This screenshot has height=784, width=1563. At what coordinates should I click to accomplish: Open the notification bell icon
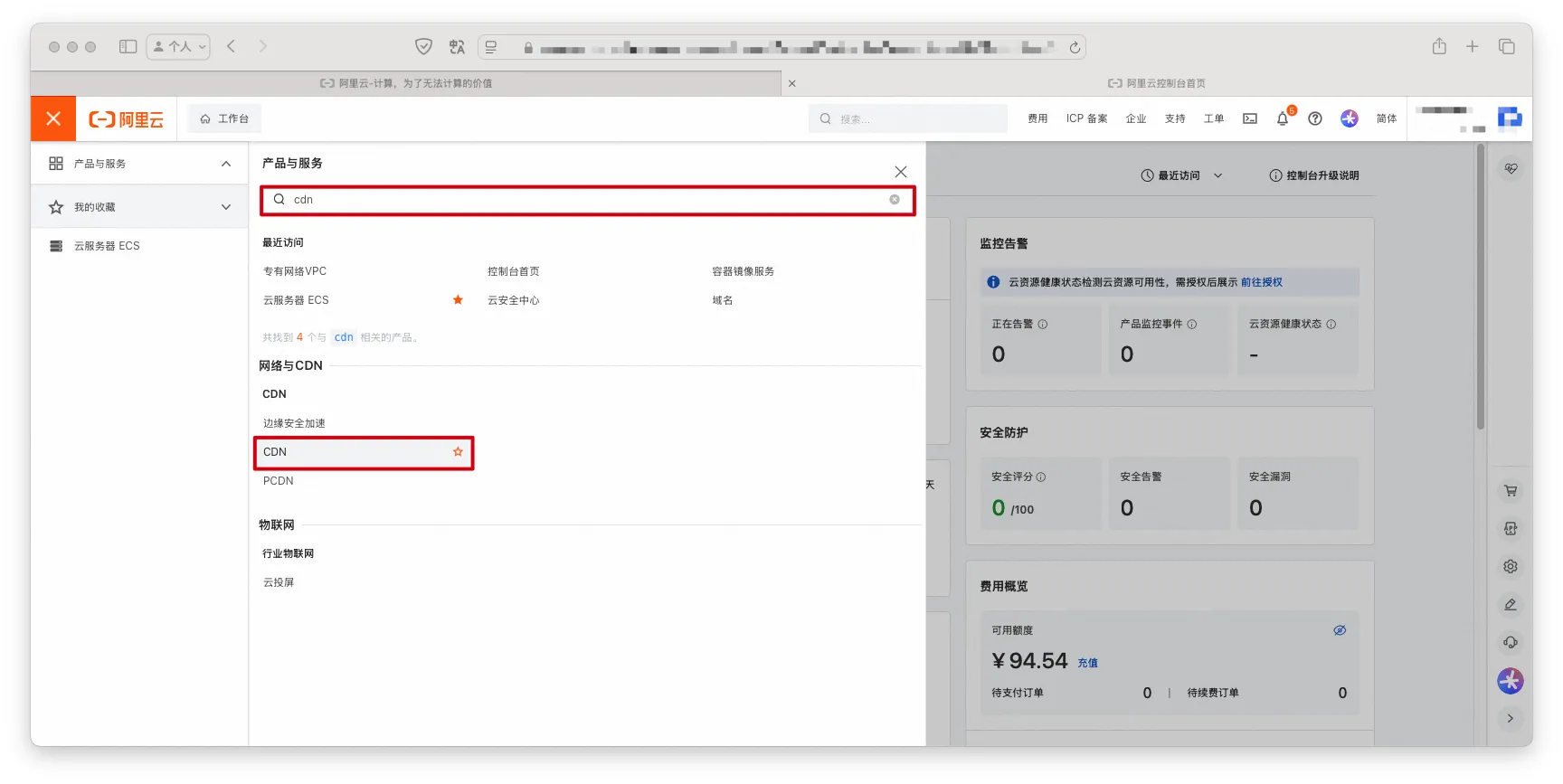1282,118
